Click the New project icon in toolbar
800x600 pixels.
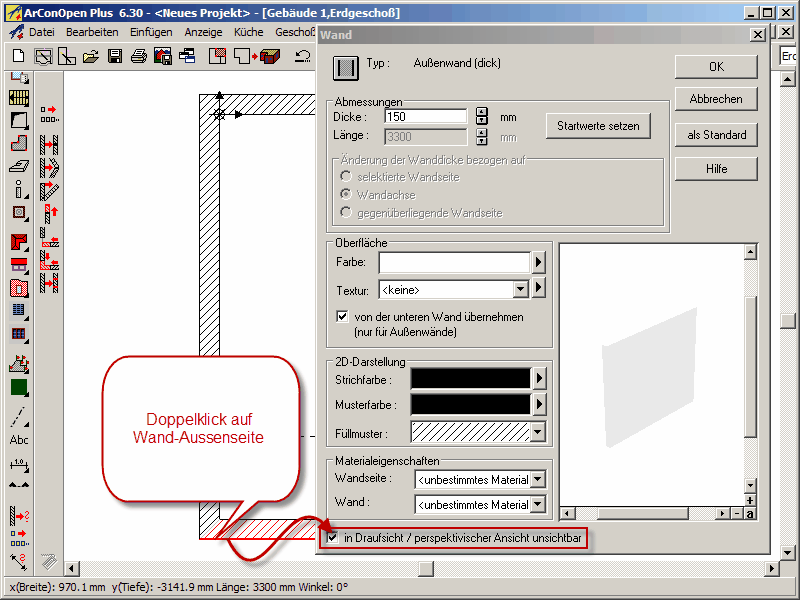[18, 56]
